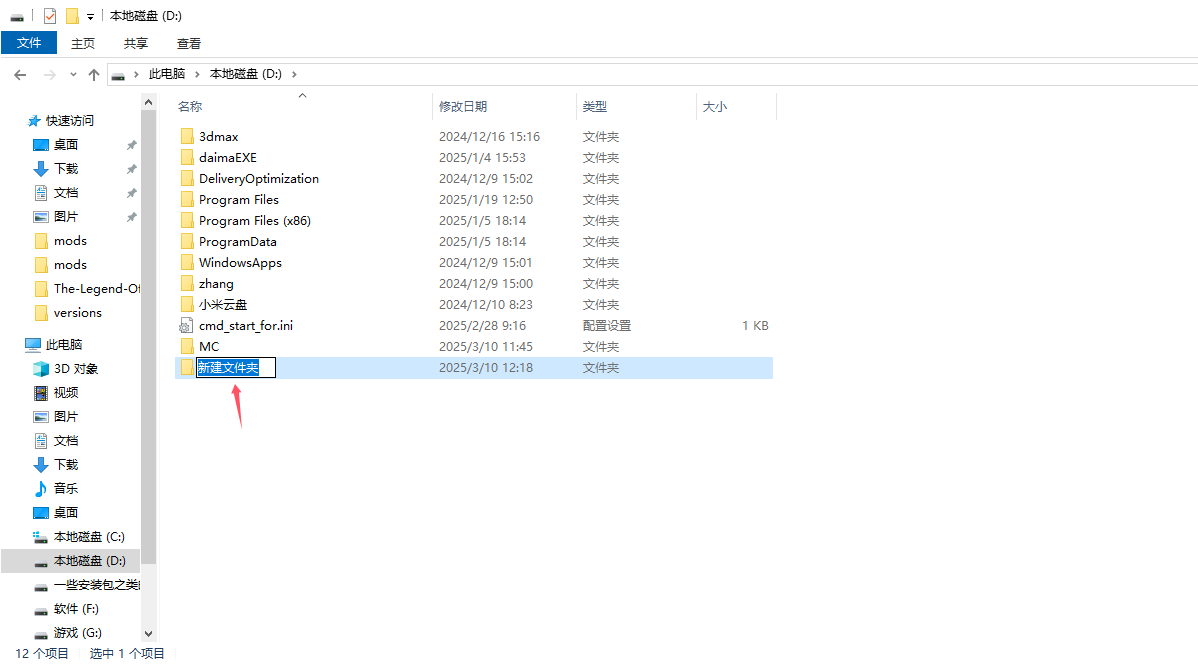Switch to the 查看 ribbon tab
Screen dimensions: 1198x666
(189, 43)
